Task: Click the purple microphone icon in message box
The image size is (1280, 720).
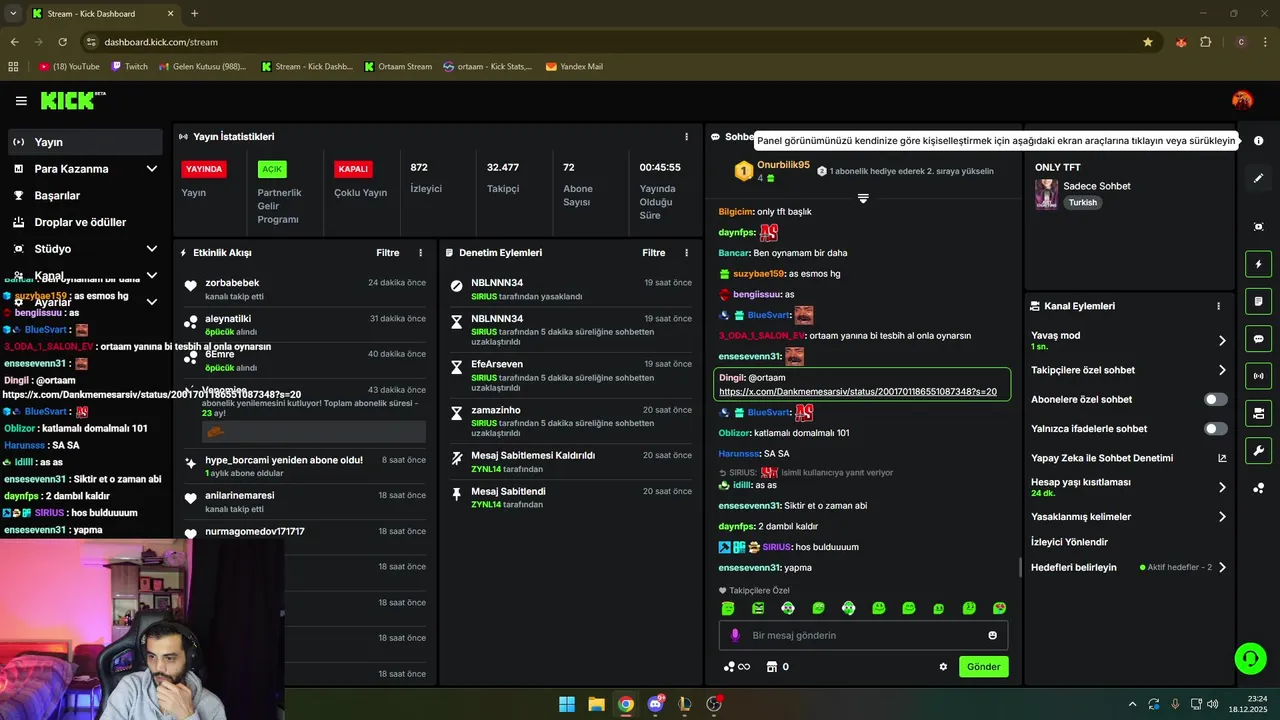Action: 735,635
